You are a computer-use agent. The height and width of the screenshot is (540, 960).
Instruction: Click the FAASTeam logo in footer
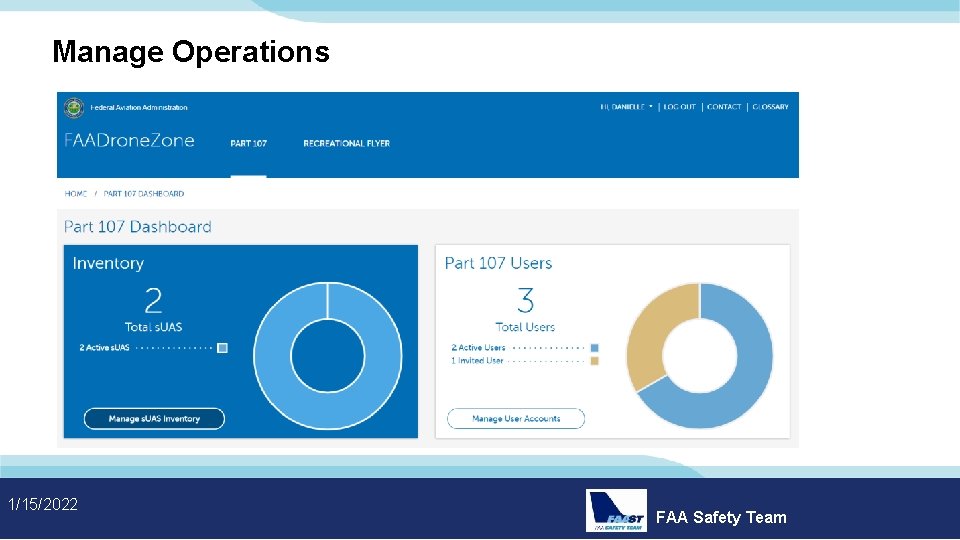pyautogui.click(x=616, y=511)
